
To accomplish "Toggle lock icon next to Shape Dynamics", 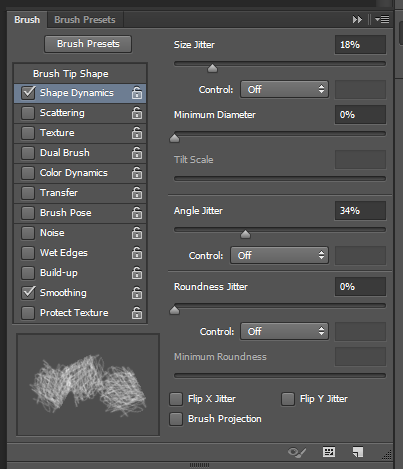I will click(137, 93).
